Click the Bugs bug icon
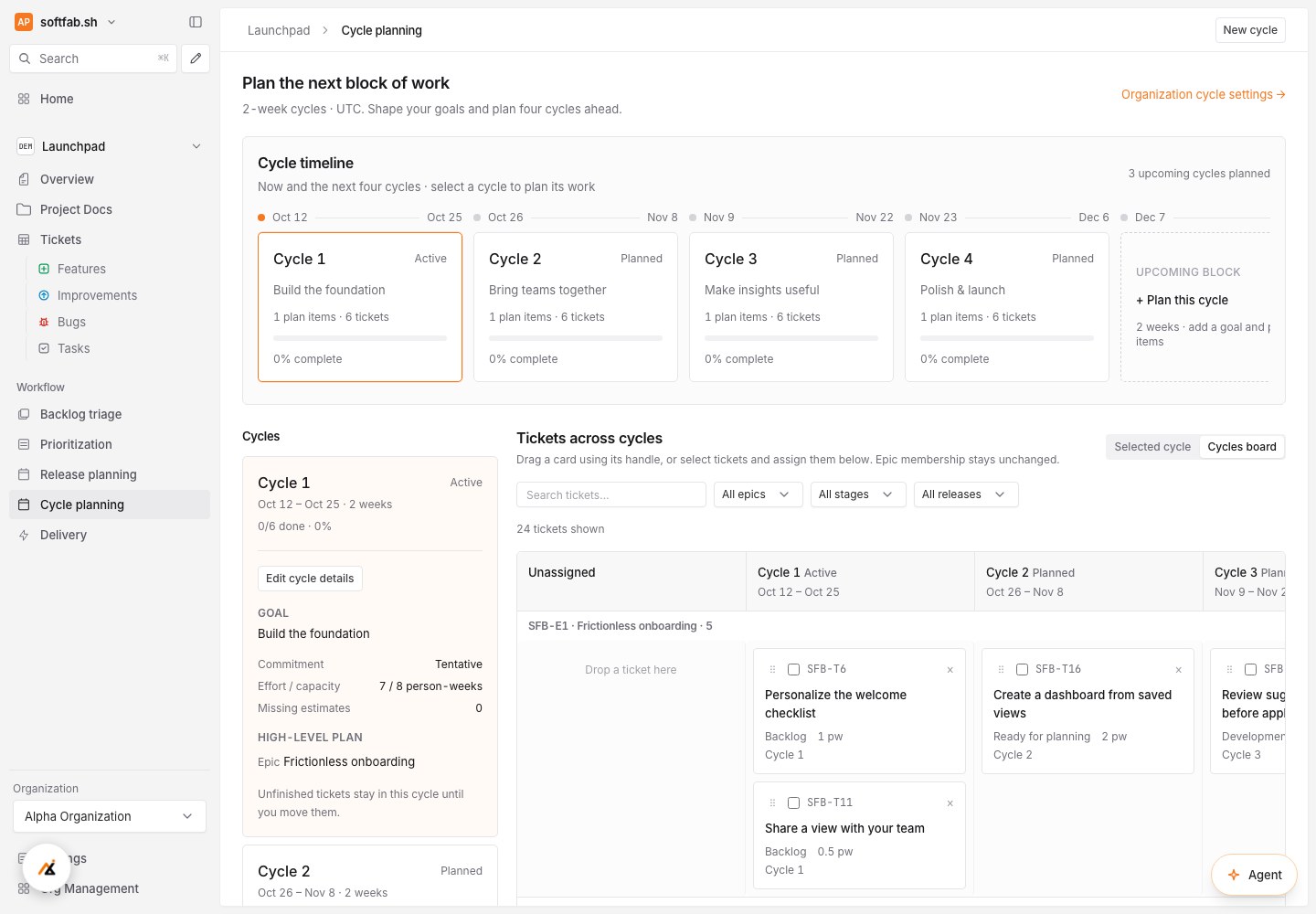This screenshot has height=914, width=1316. [44, 322]
